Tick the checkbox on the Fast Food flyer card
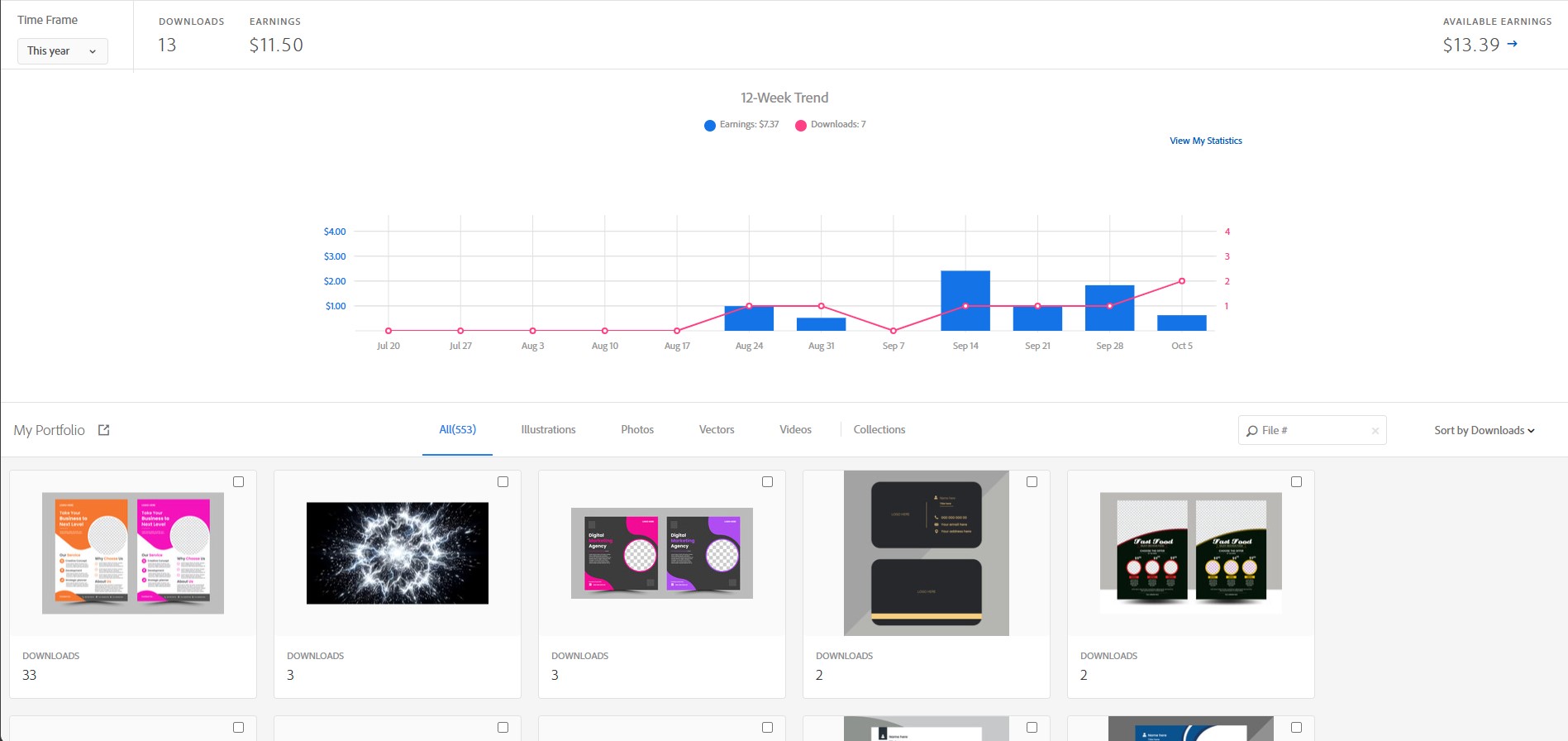 [x=1297, y=482]
